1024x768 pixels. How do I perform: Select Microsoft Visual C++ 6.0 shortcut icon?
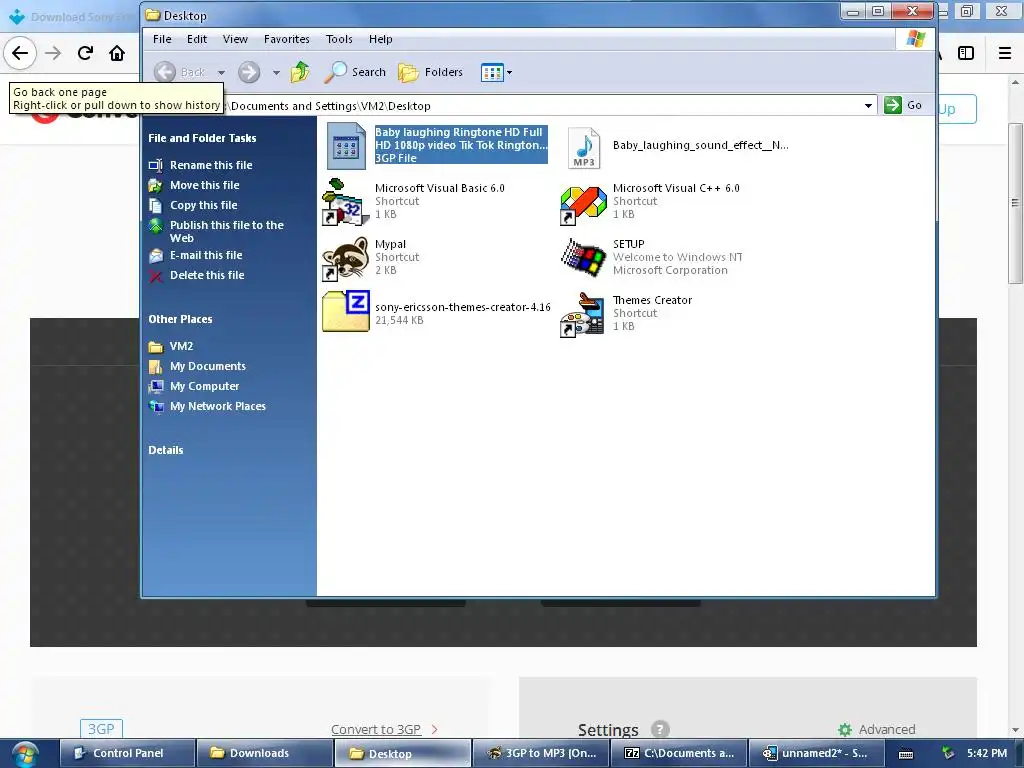(583, 204)
